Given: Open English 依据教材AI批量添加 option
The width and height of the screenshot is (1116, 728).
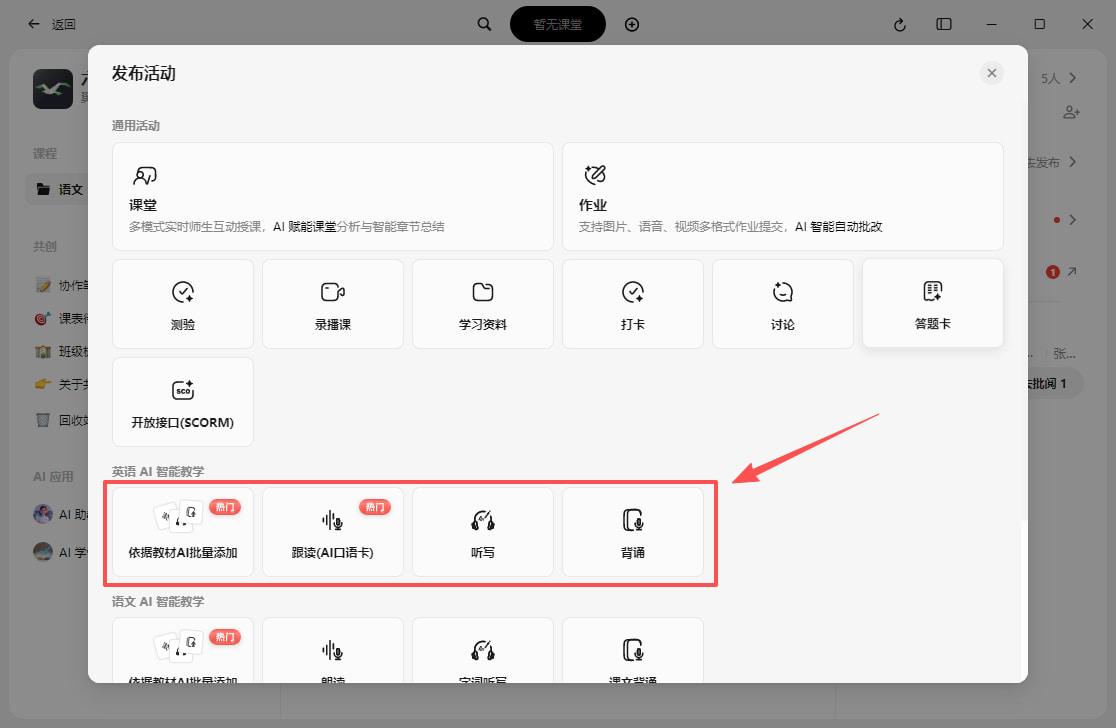Looking at the screenshot, I should (183, 532).
